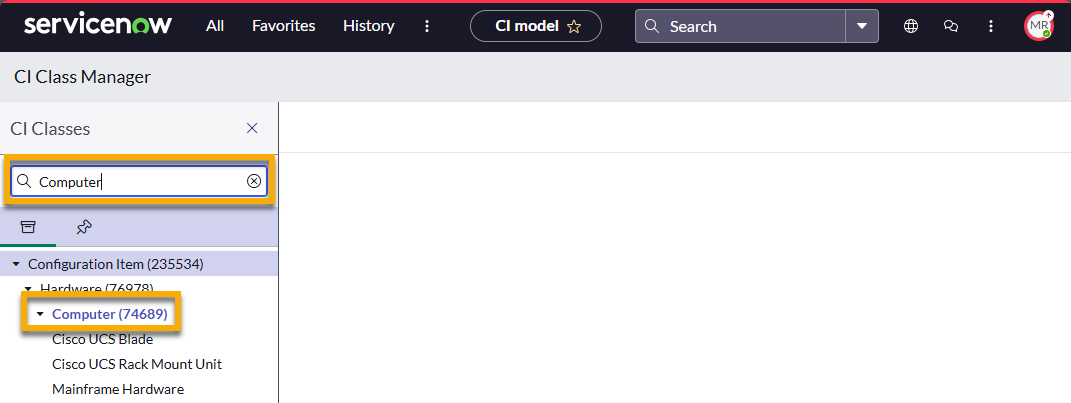Viewport: 1071px width, 403px height.
Task: Select Computer (74689) class
Action: pos(110,314)
